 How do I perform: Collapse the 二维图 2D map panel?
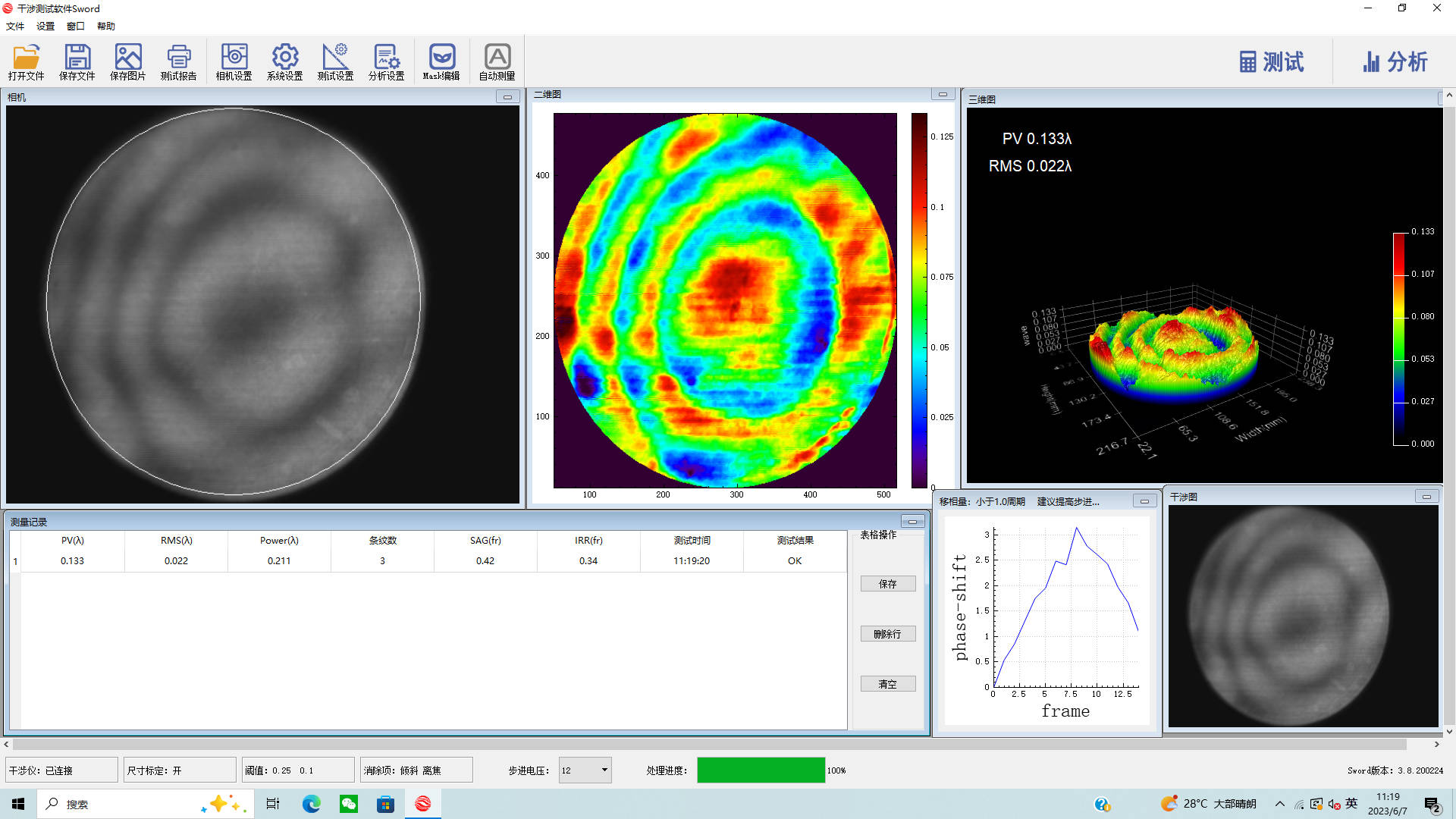tap(943, 95)
